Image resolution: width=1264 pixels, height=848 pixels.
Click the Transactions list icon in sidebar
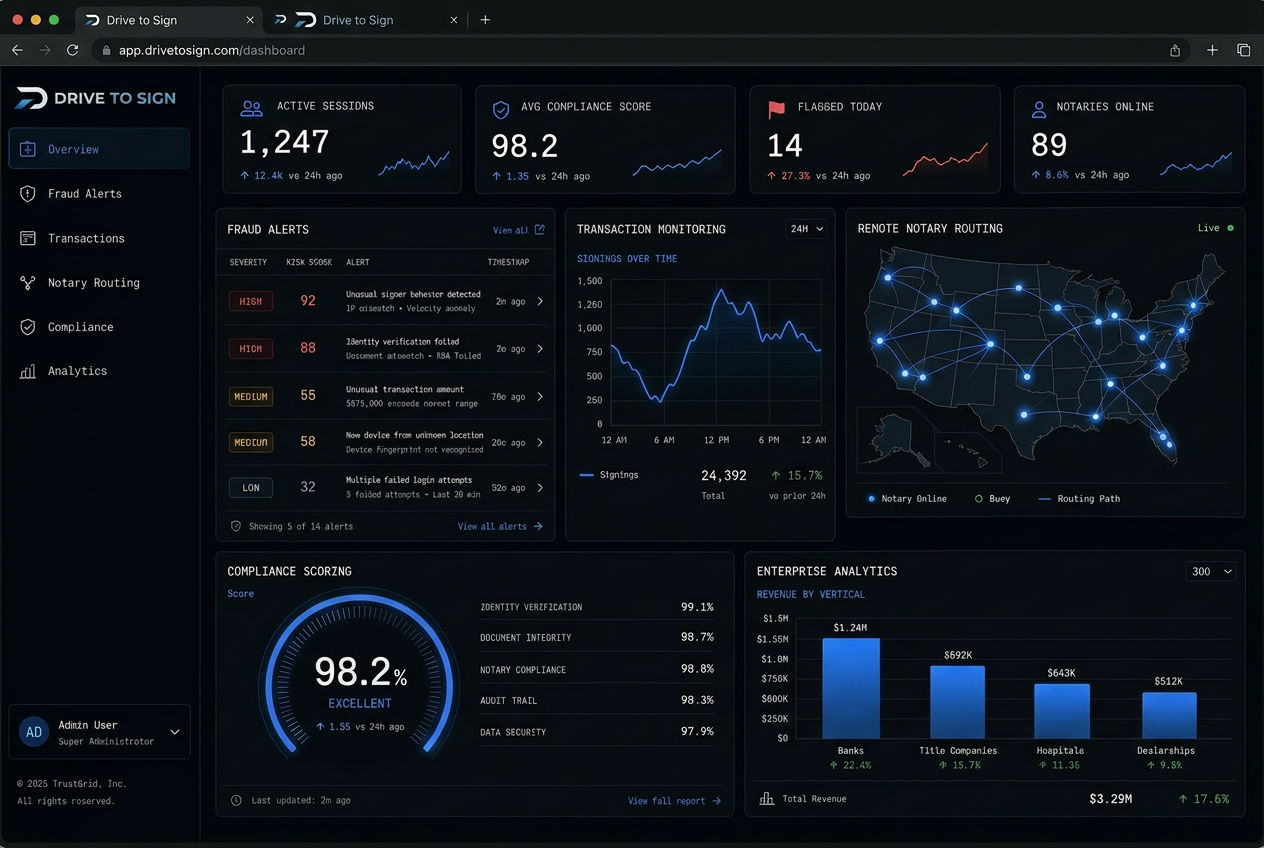[x=28, y=238]
